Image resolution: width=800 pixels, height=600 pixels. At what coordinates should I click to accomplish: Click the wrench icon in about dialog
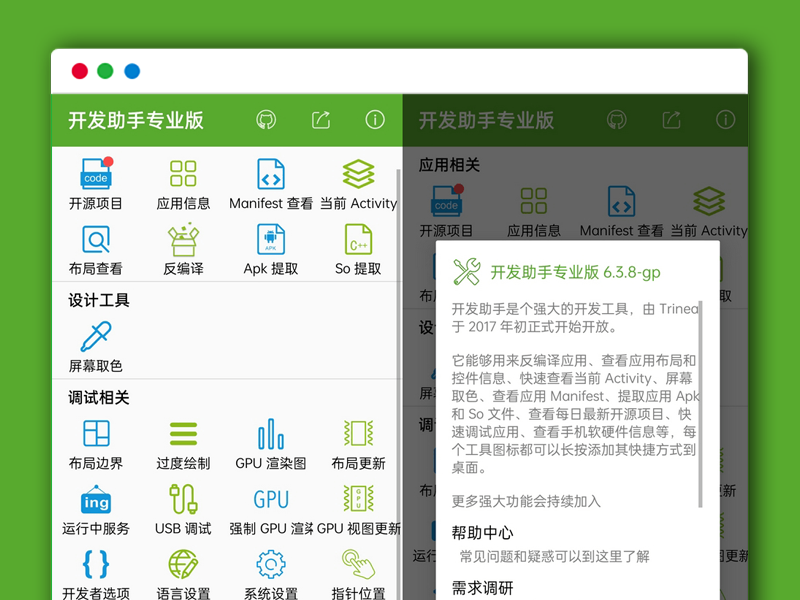[x=467, y=271]
